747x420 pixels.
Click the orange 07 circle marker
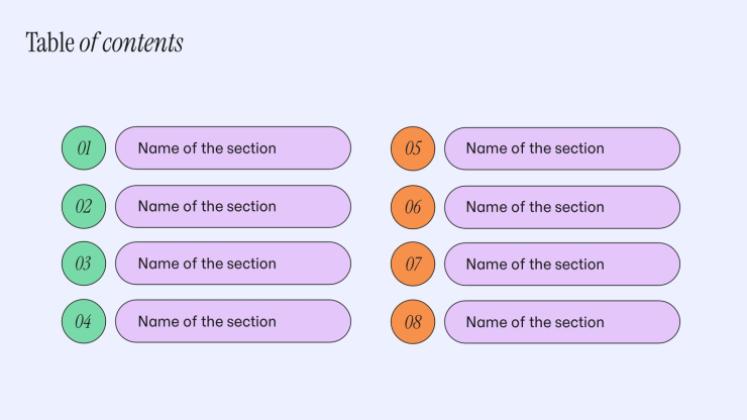tap(412, 265)
